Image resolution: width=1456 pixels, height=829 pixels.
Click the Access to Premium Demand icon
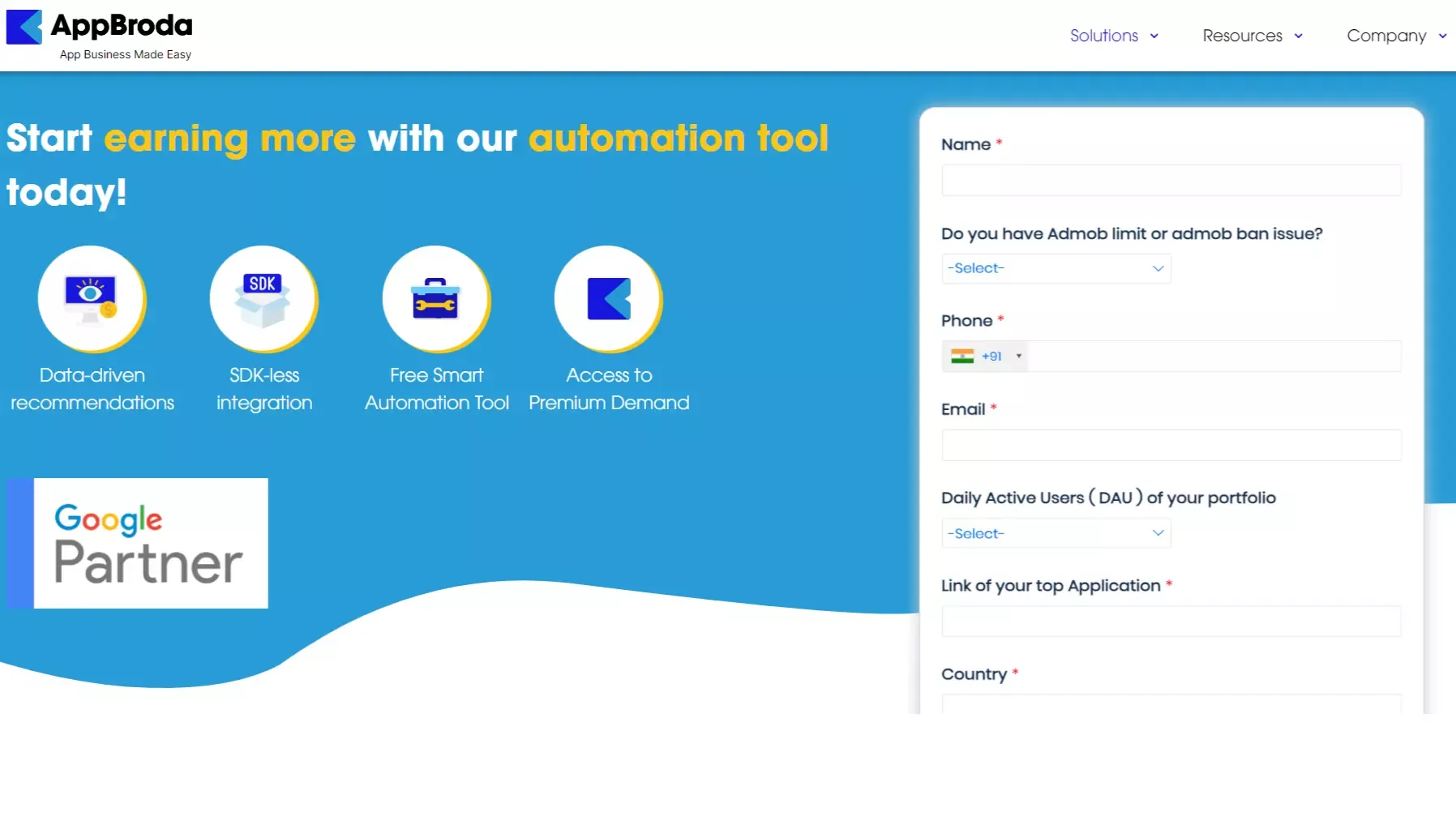click(608, 299)
